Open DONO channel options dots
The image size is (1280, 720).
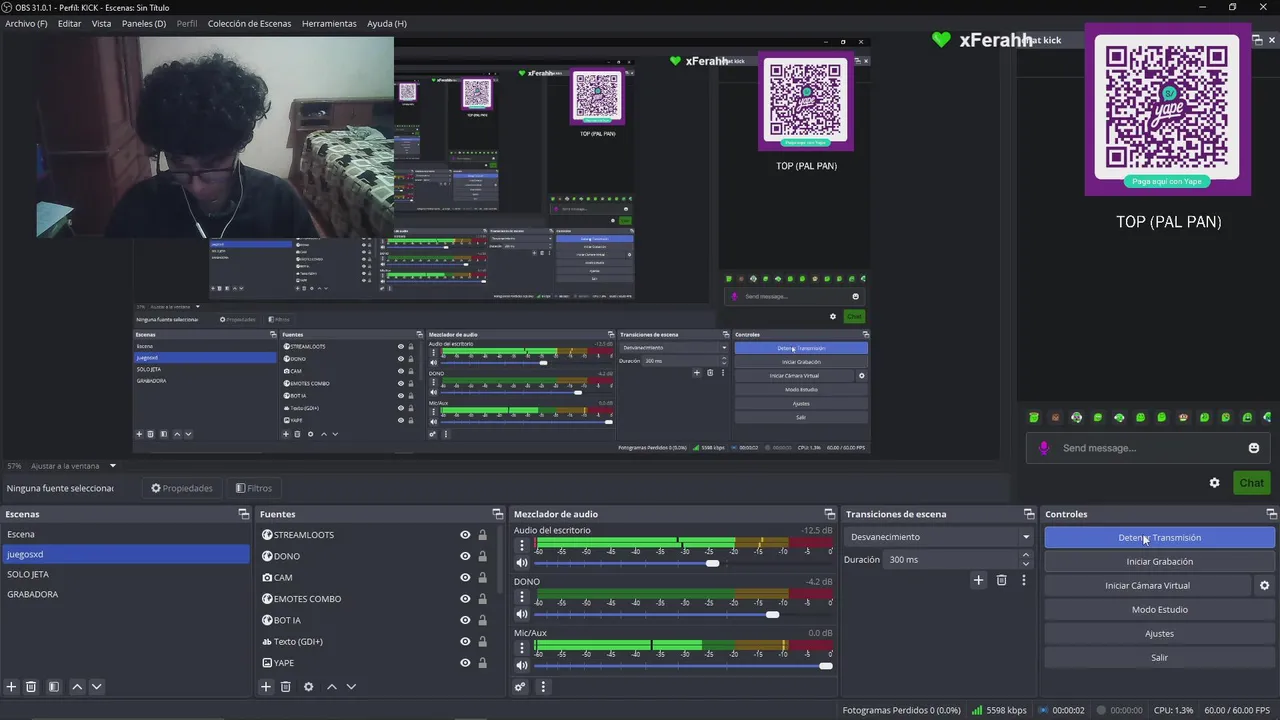click(x=521, y=597)
